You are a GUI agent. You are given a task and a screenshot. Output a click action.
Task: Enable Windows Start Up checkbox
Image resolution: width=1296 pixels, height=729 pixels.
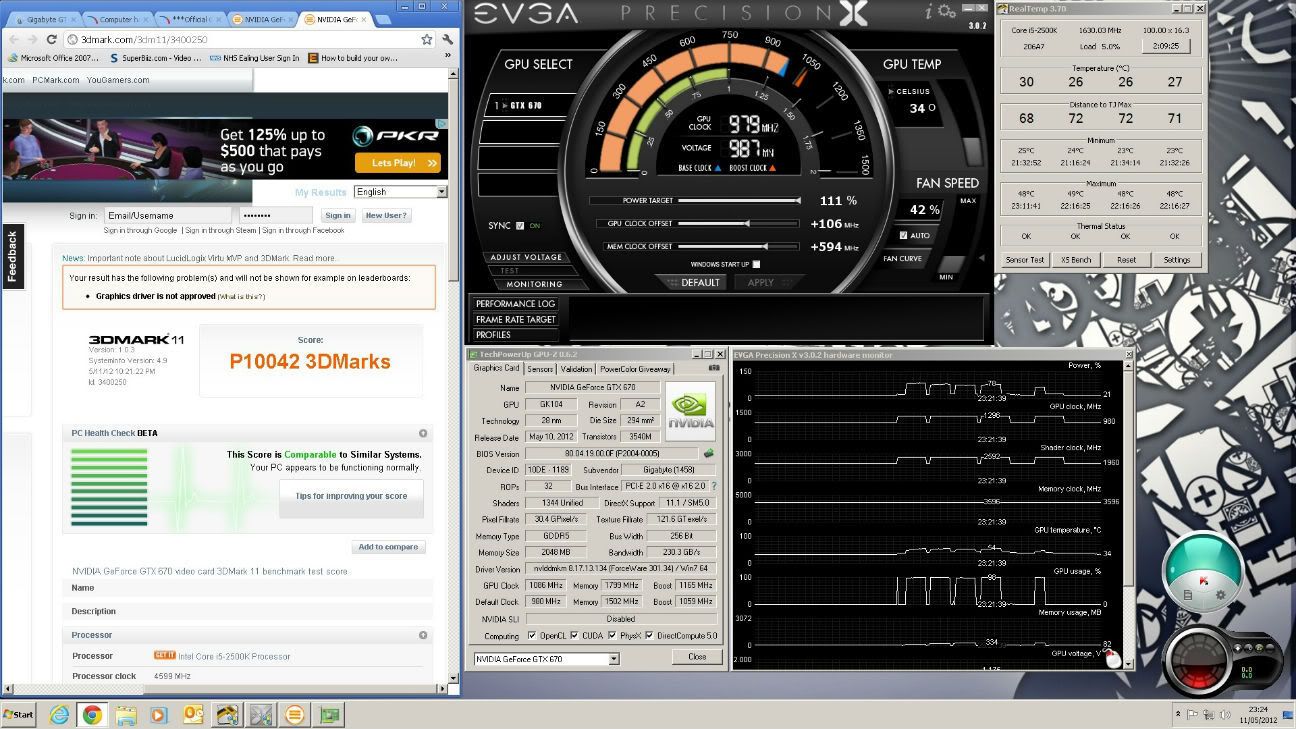coord(756,264)
